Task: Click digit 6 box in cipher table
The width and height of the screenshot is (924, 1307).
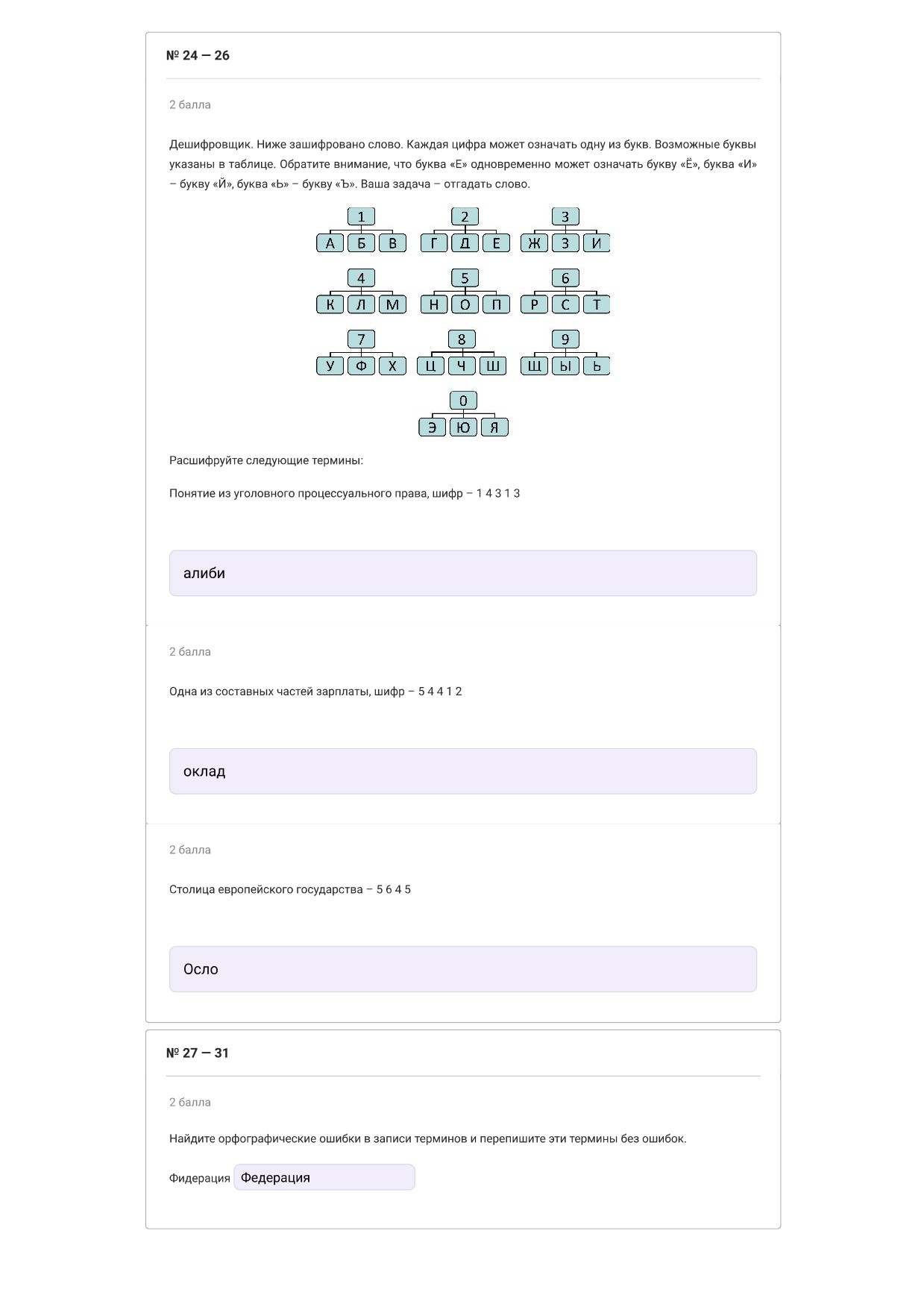Action: tap(565, 278)
